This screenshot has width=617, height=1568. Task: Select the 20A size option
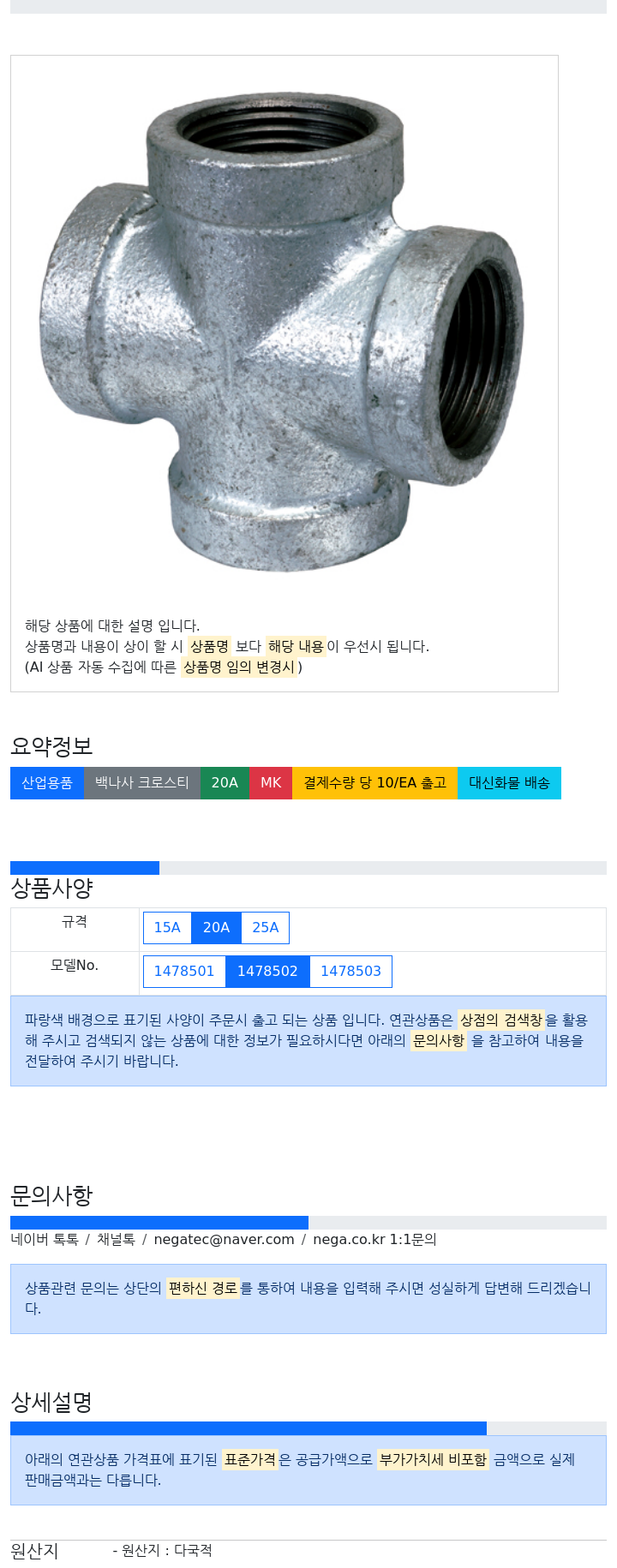216,928
